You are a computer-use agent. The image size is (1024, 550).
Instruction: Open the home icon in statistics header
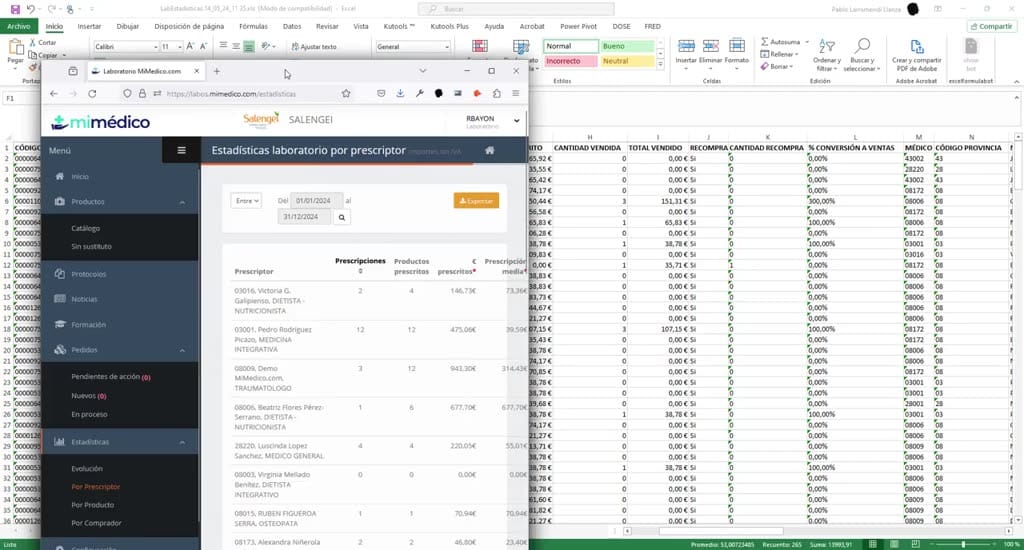[489, 150]
